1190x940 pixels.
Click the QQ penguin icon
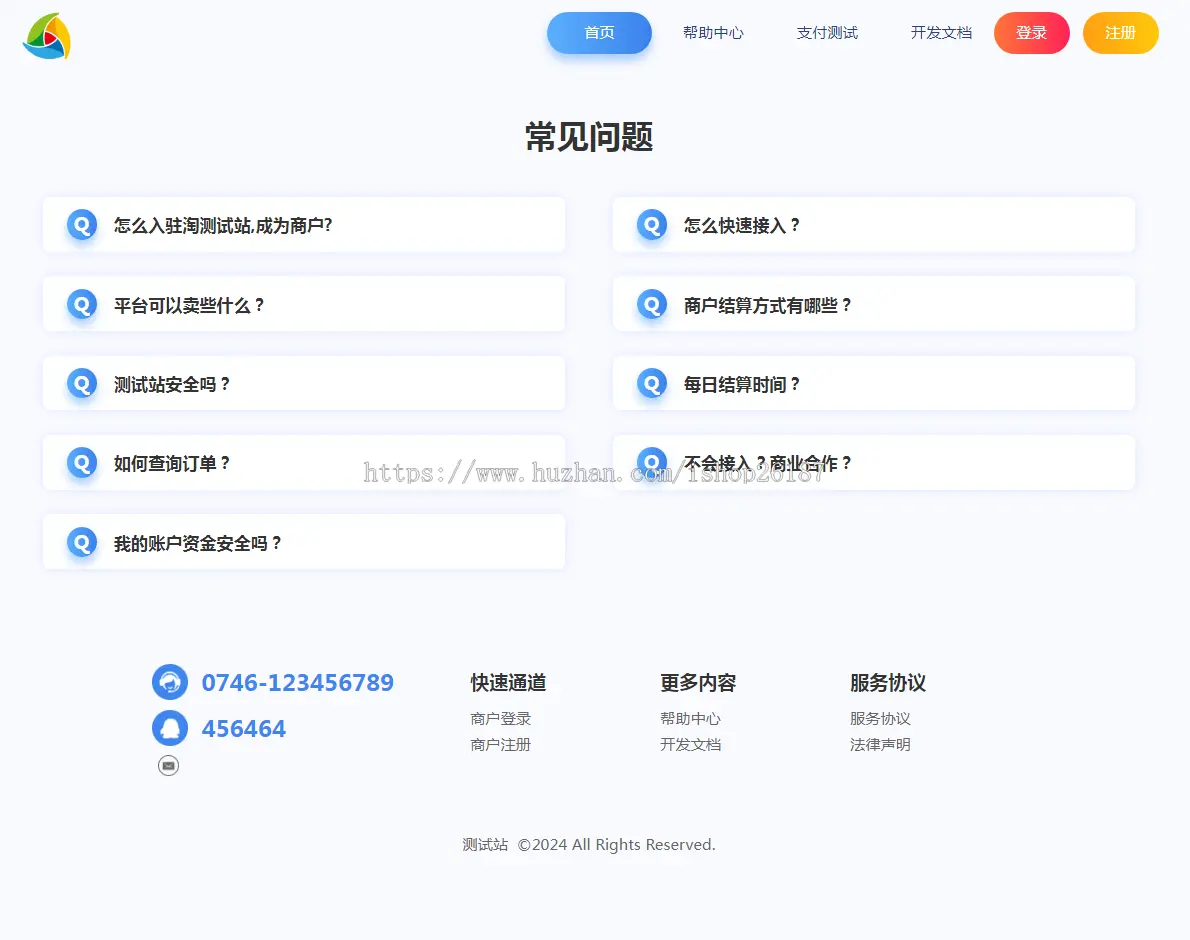[x=170, y=728]
